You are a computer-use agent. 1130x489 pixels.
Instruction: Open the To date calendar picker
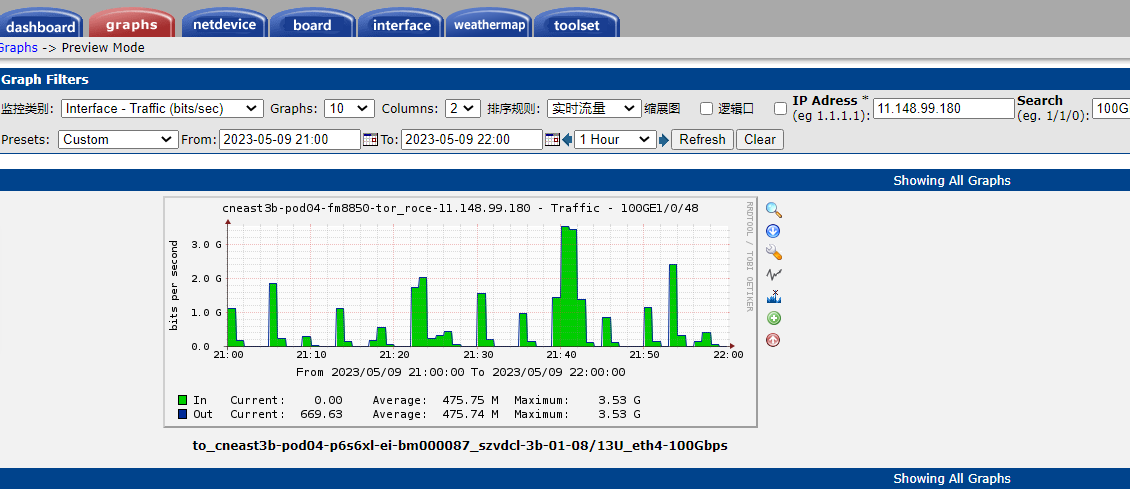pos(553,140)
